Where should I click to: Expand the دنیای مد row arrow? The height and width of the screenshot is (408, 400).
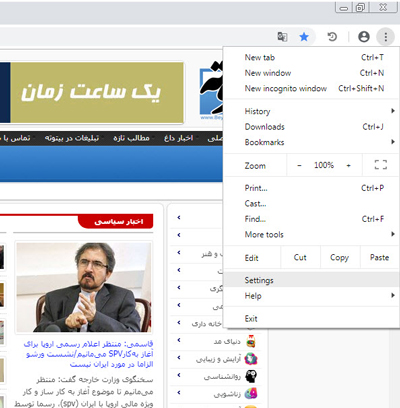click(x=179, y=340)
